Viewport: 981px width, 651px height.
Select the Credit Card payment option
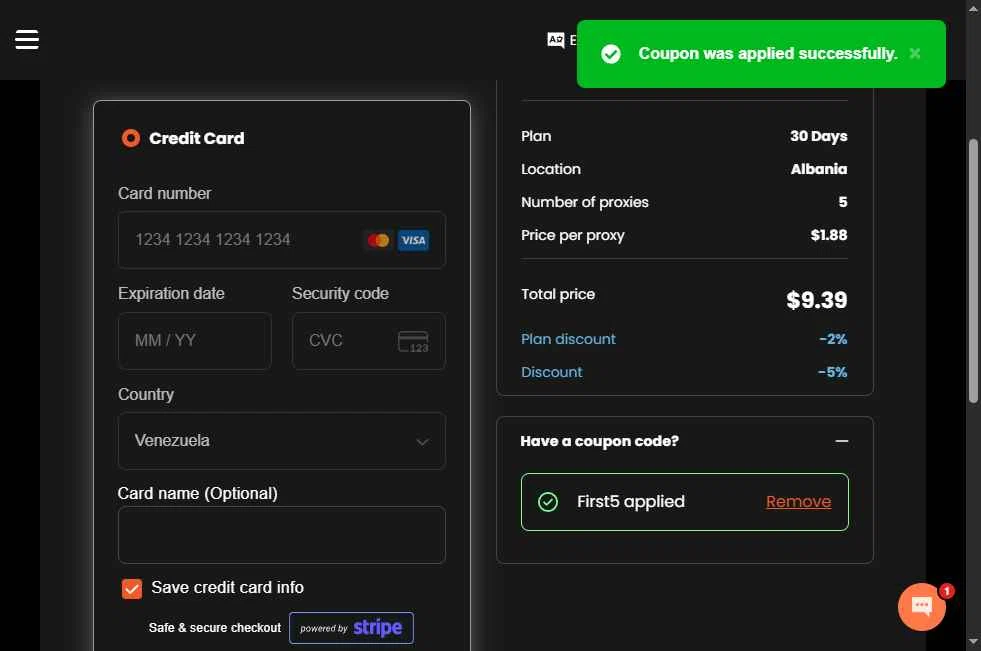point(131,138)
